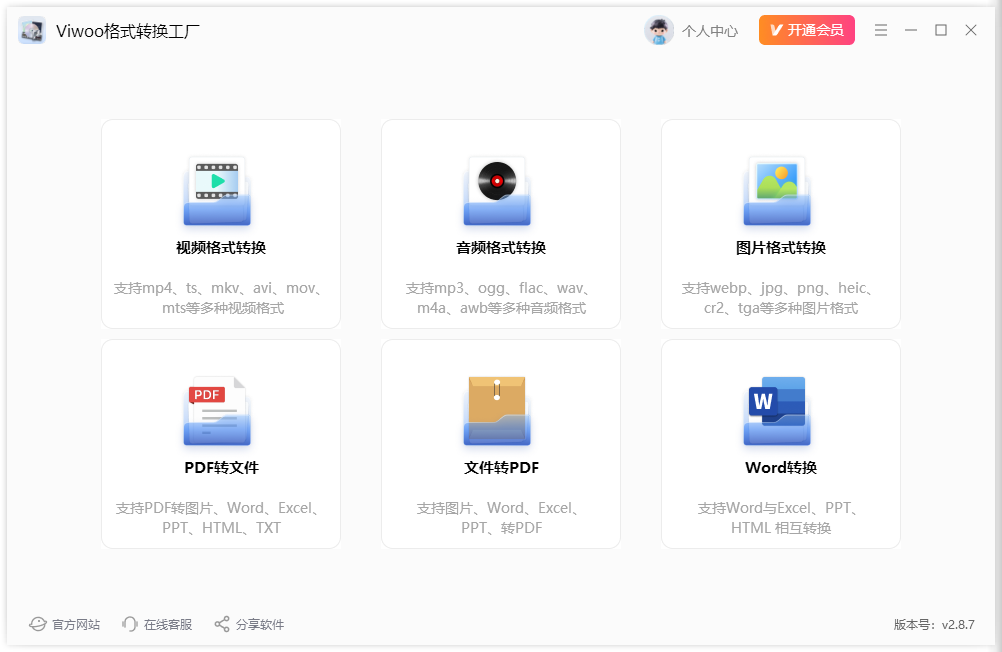1002x652 pixels.
Task: Click the online support headset icon
Action: pos(129,624)
